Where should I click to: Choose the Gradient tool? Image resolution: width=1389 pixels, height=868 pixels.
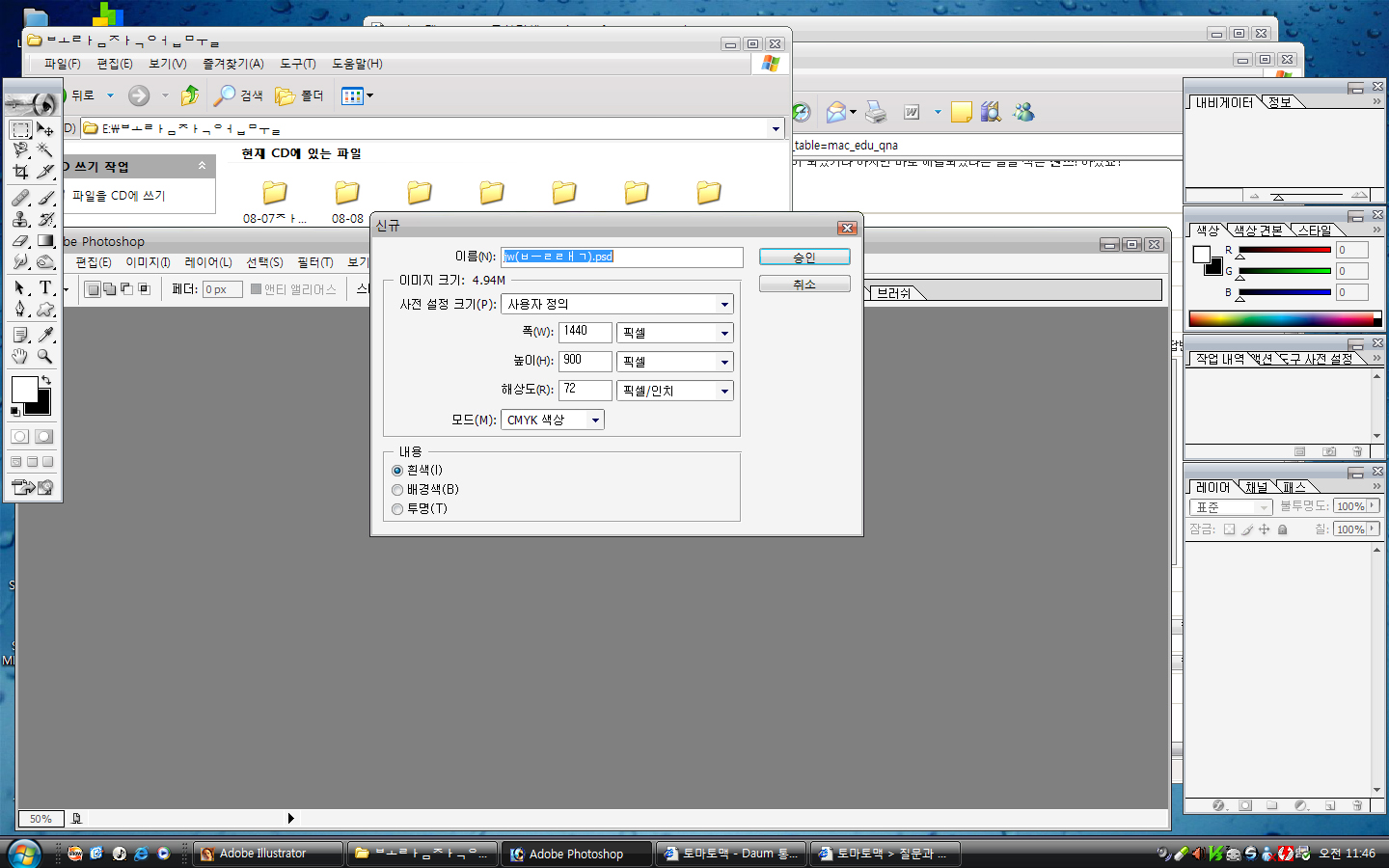(45, 240)
